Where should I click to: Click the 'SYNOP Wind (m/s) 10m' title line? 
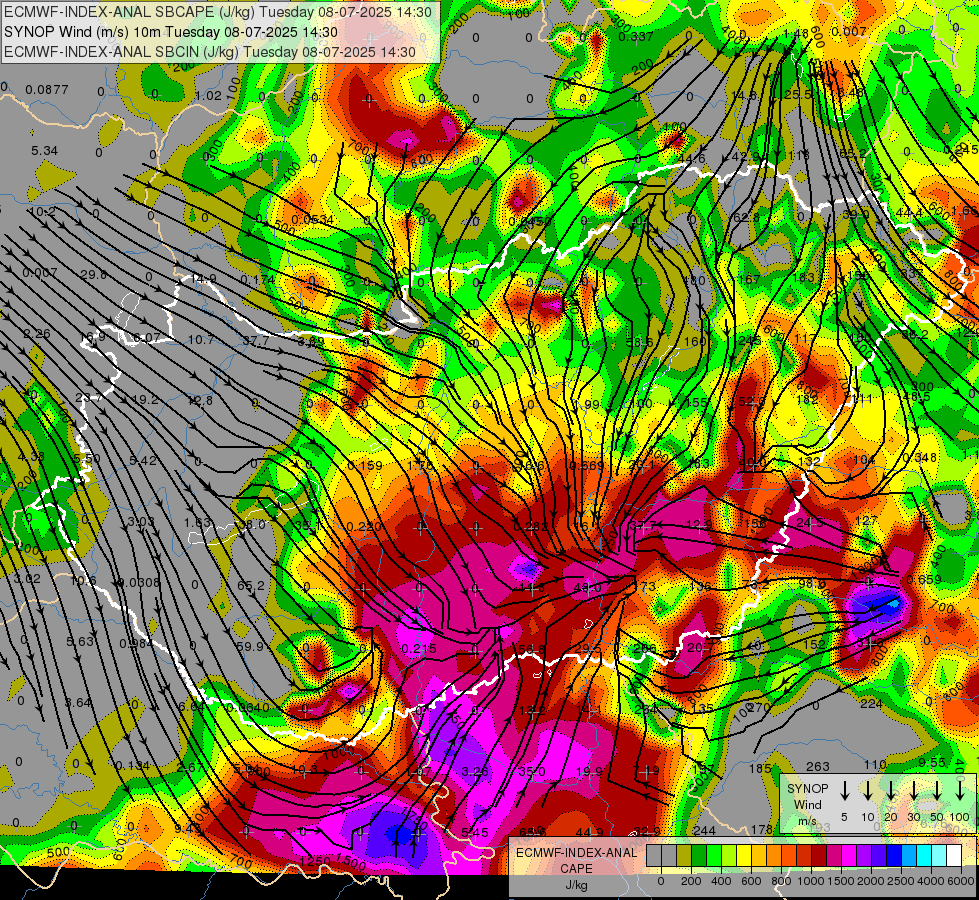tap(170, 32)
